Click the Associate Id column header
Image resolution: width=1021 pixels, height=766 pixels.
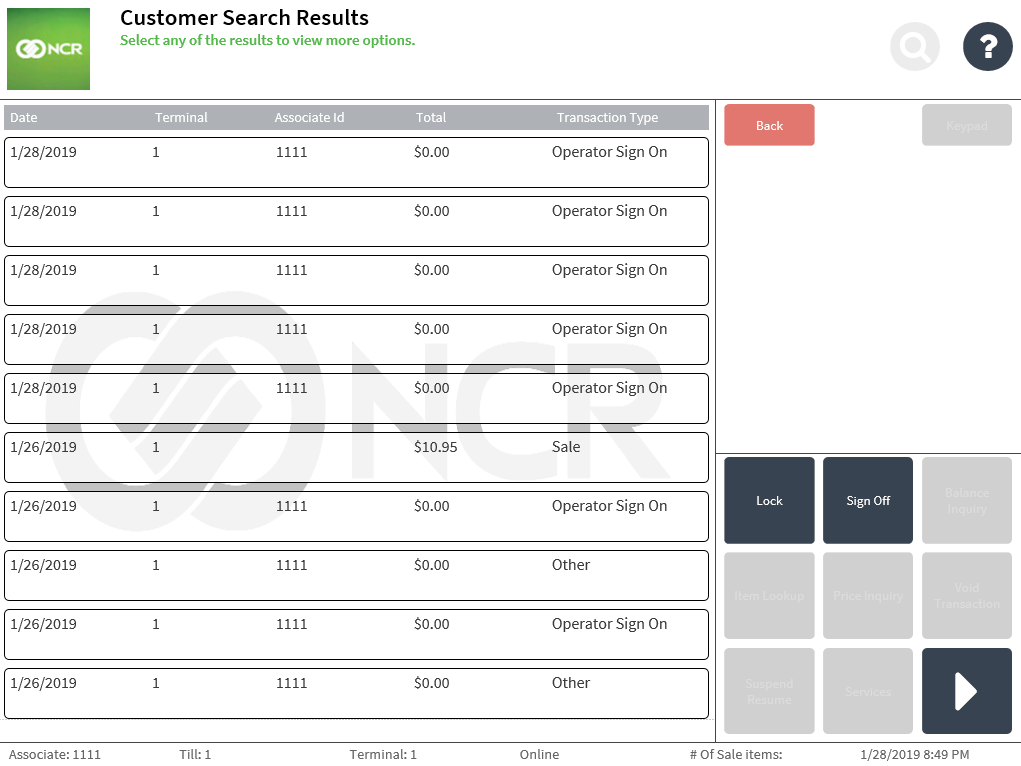[x=309, y=118]
